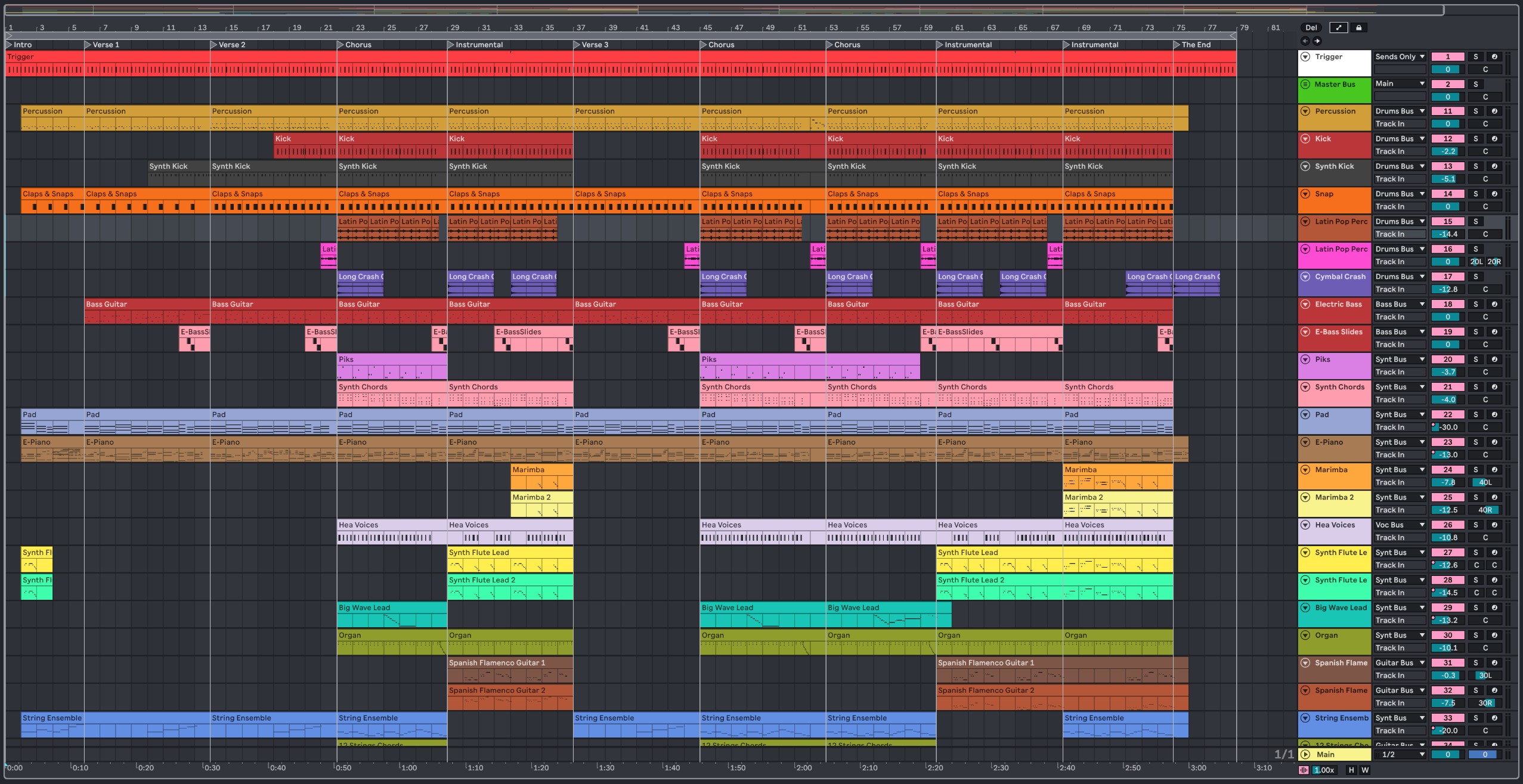Click the Del locator button
This screenshot has width=1523, height=784.
1311,27
